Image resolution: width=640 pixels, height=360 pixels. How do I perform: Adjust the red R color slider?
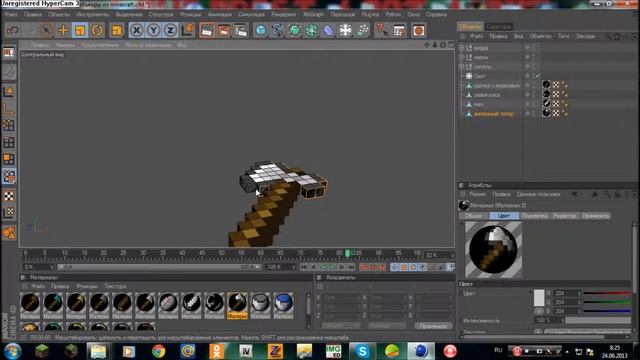[607, 293]
